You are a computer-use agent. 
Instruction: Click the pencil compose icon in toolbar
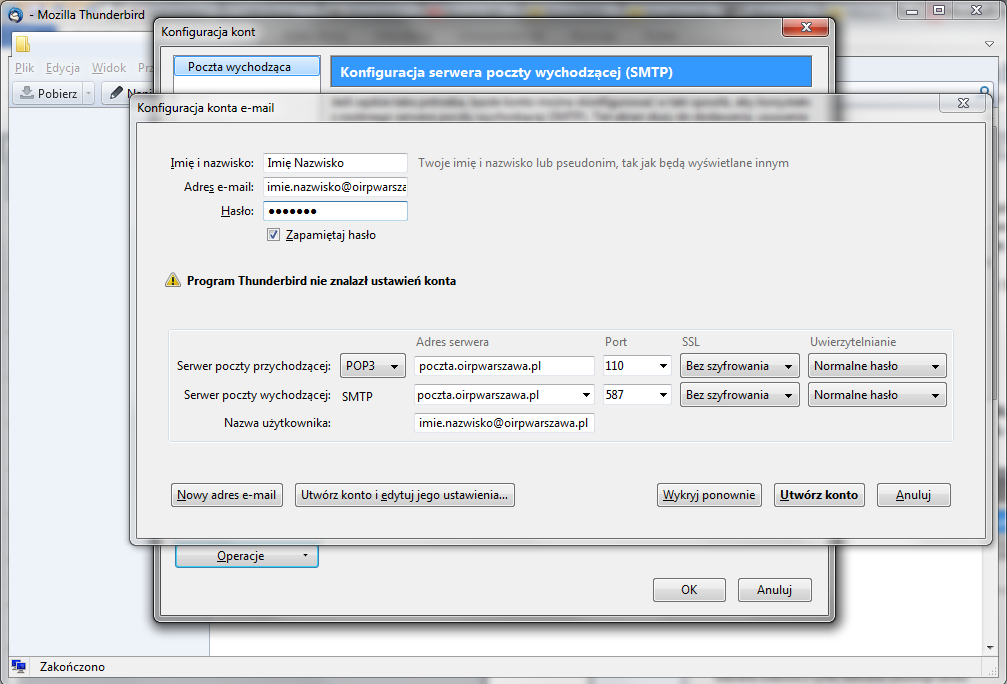(x=116, y=92)
